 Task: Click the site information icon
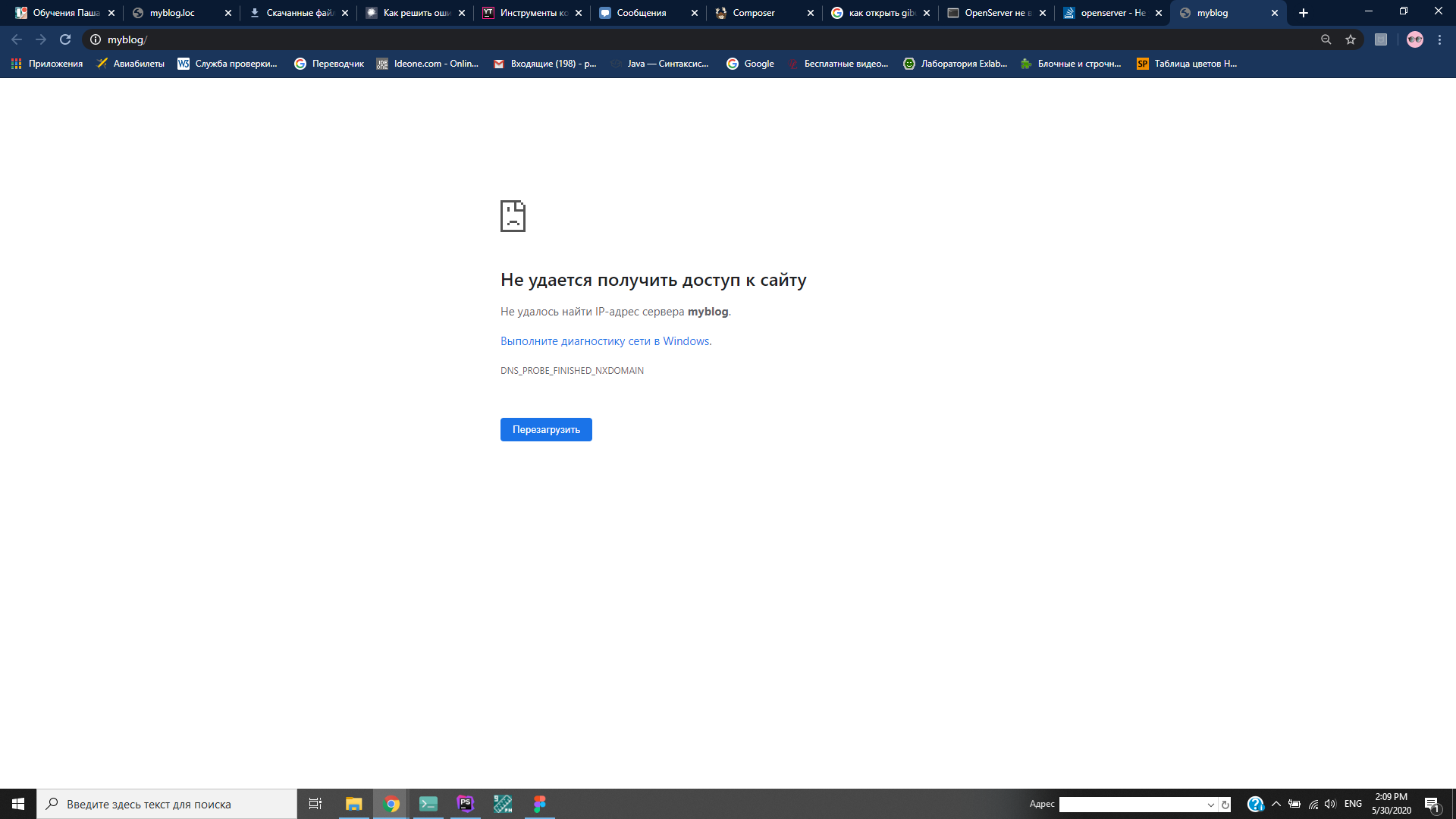[x=96, y=39]
